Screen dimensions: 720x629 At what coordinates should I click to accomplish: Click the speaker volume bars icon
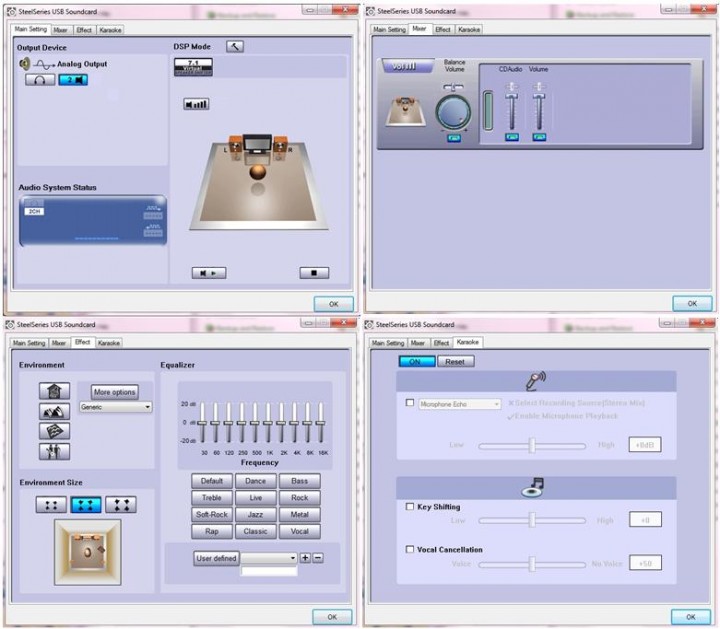[196, 104]
